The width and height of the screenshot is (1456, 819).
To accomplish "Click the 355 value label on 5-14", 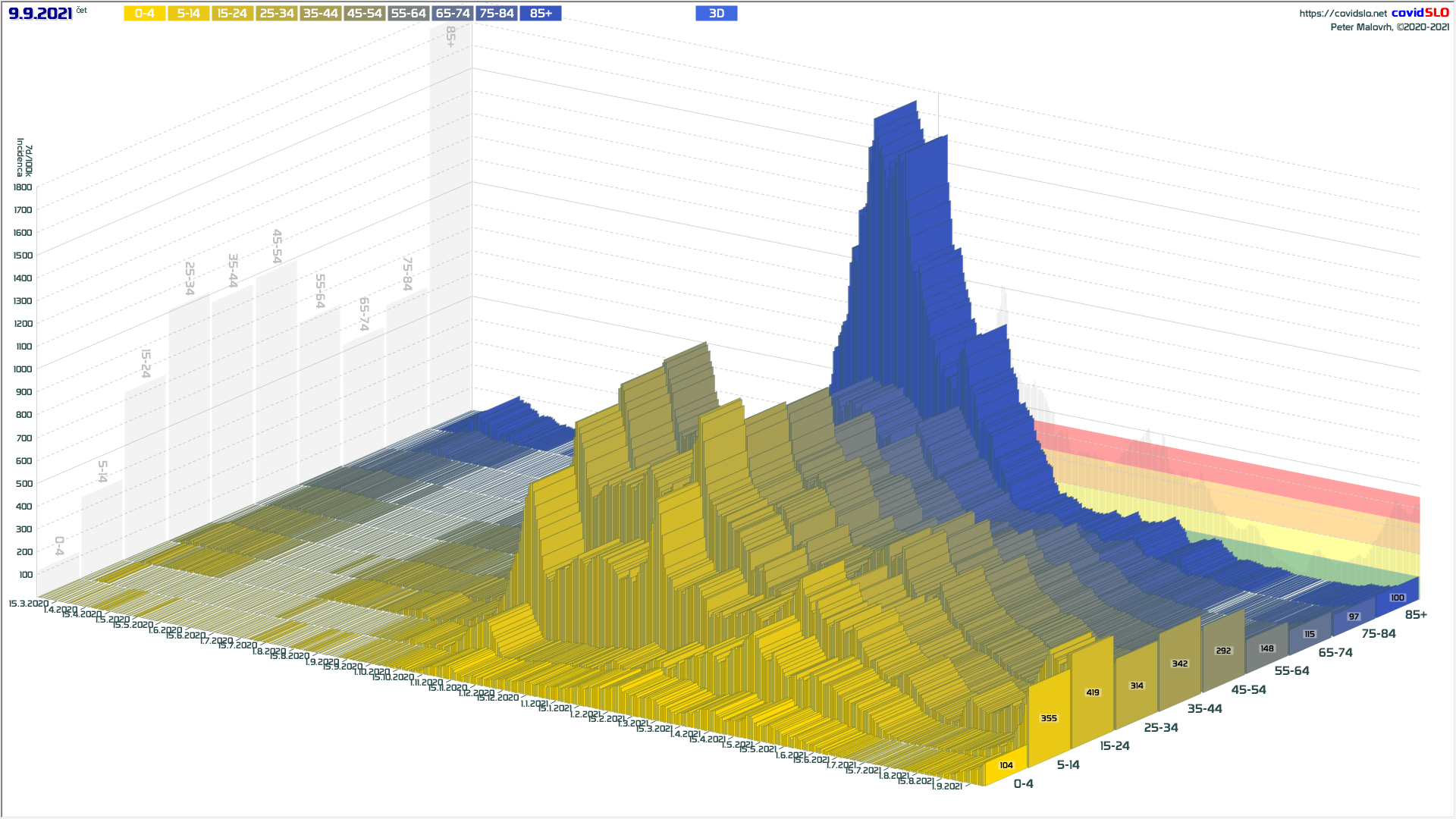I will tap(1049, 718).
